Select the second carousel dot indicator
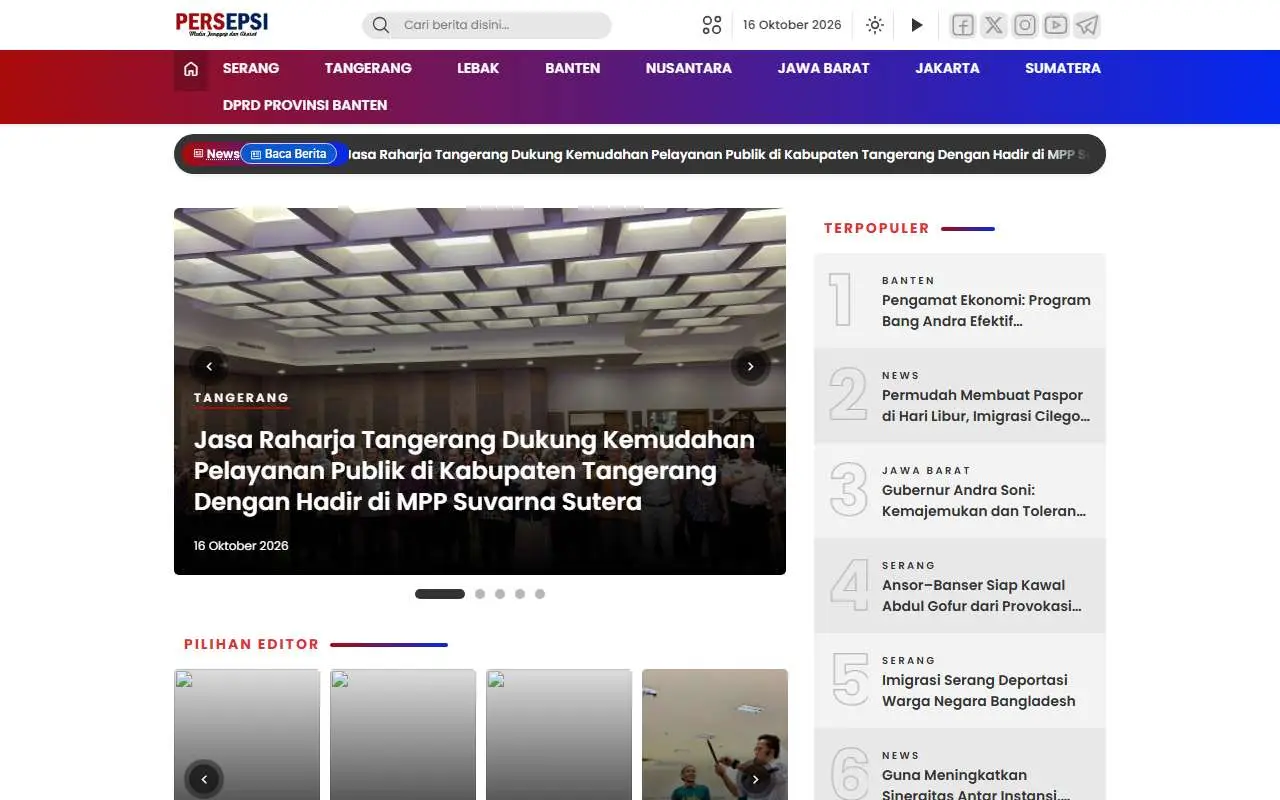This screenshot has height=800, width=1280. (x=480, y=594)
